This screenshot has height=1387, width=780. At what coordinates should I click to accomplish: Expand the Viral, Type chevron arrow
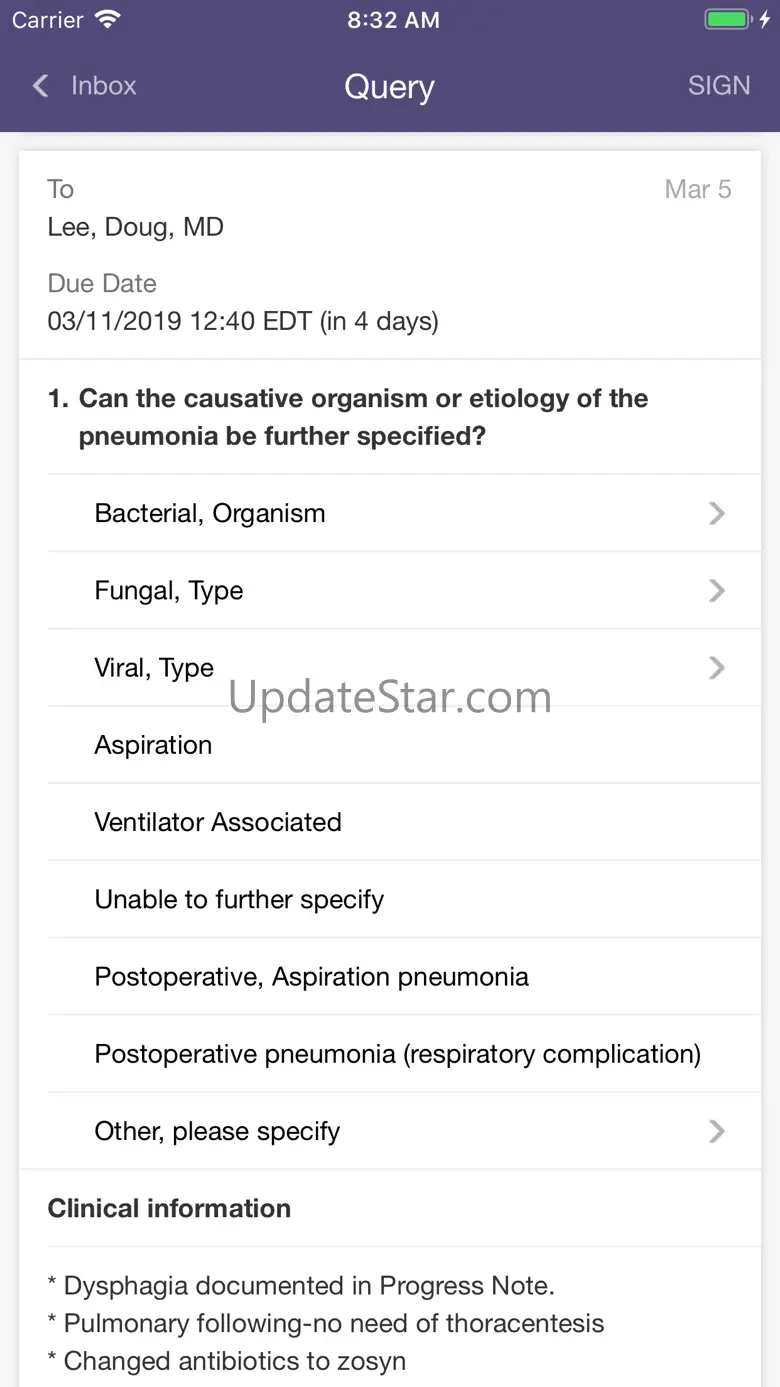[x=717, y=667]
